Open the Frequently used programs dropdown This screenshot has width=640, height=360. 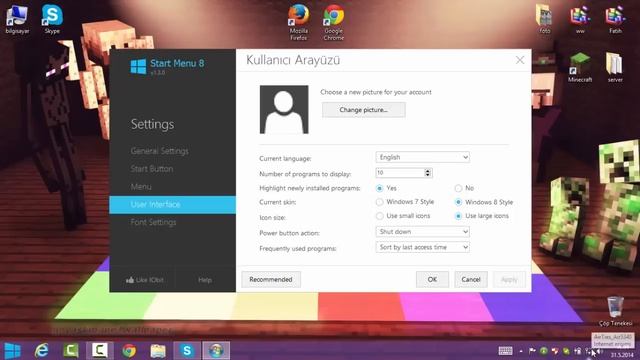point(422,247)
